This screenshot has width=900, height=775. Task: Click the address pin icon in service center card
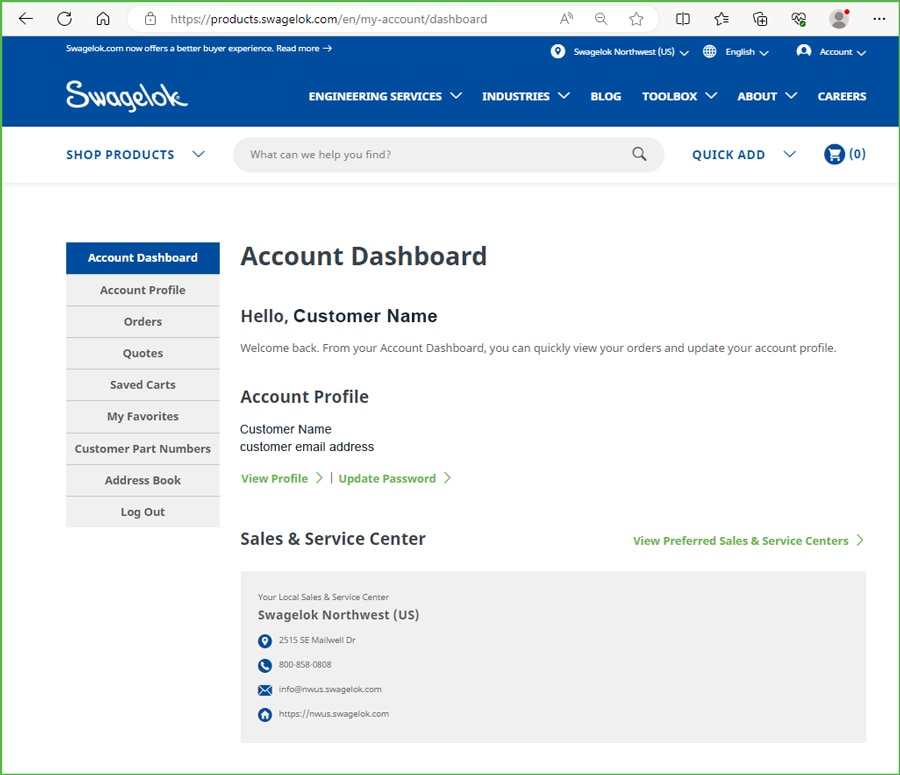(265, 641)
